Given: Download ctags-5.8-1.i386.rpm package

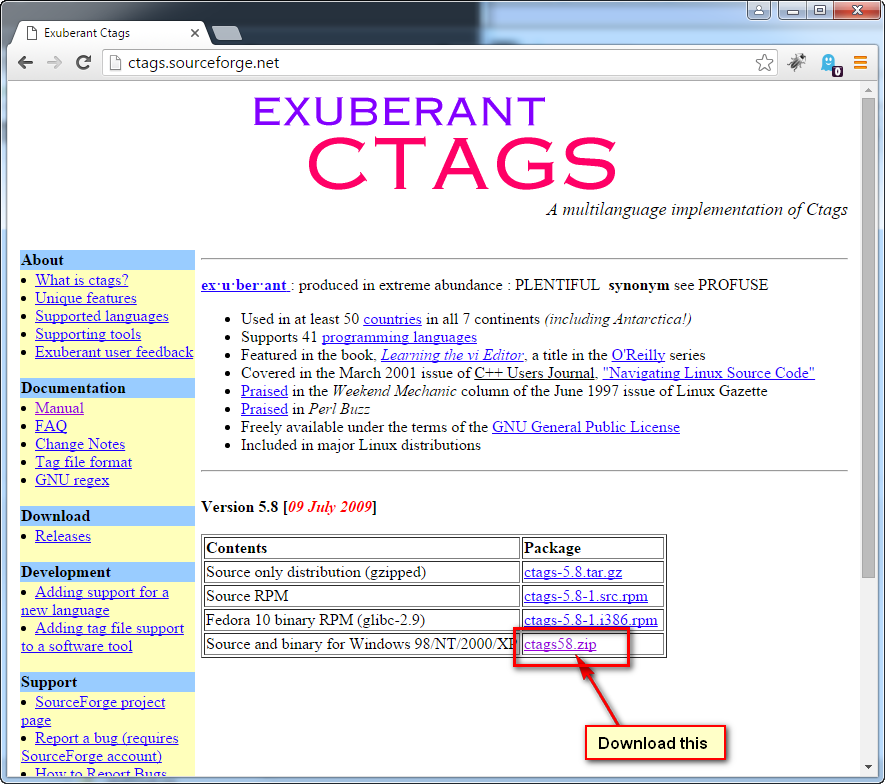Looking at the screenshot, I should point(590,620).
